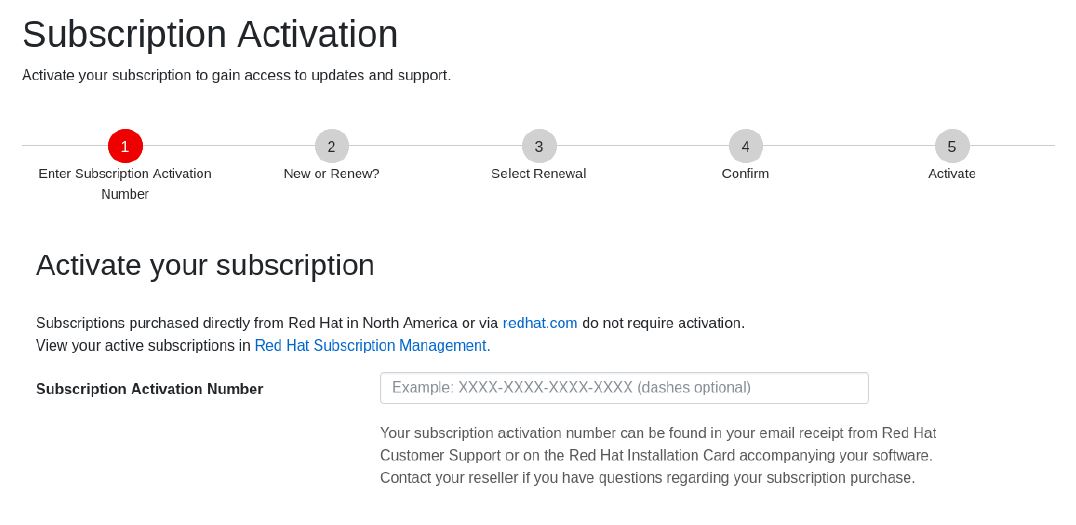Click the help text below the input

pyautogui.click(x=657, y=455)
